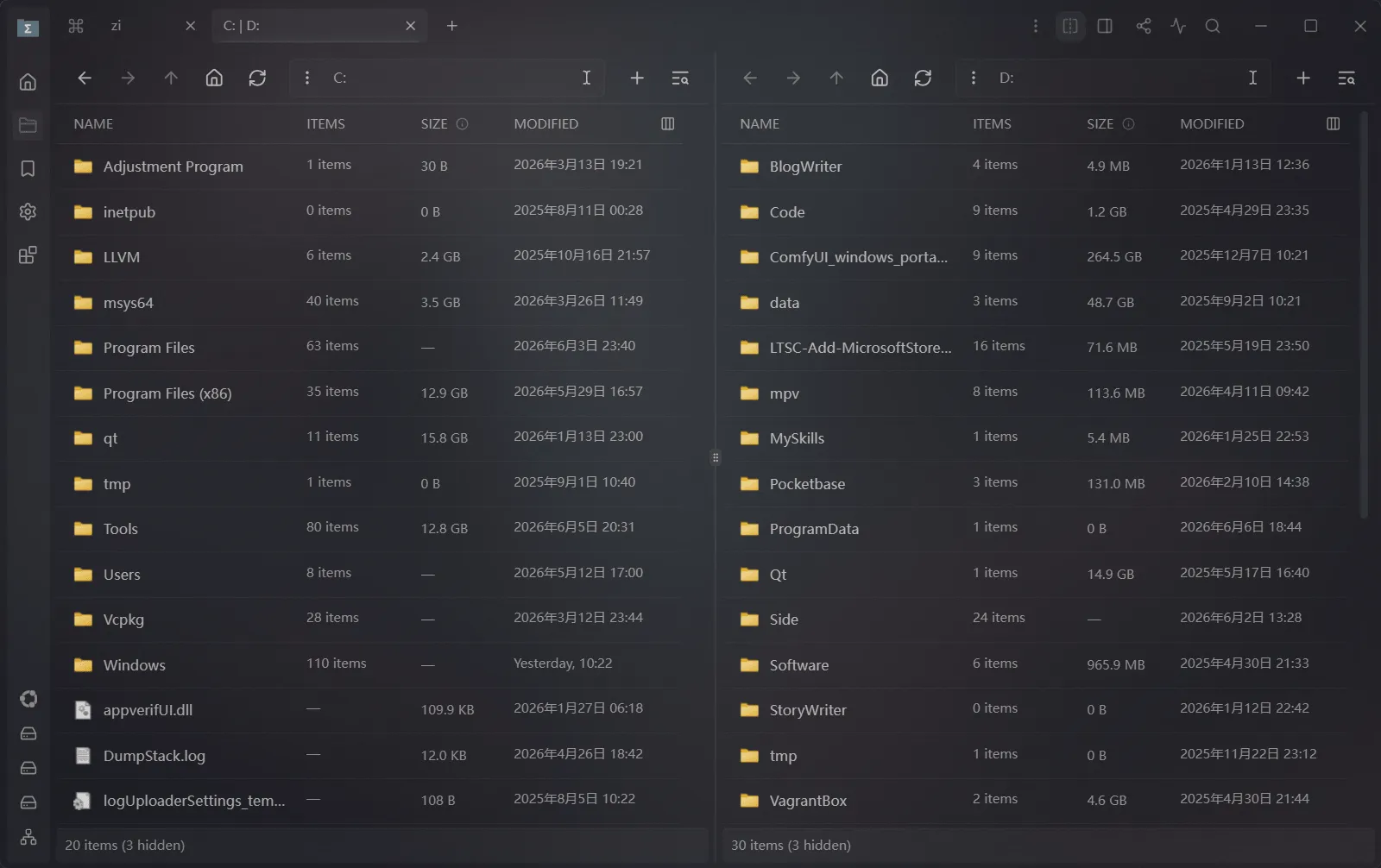Open the activity monitor pulse icon

(x=1178, y=26)
